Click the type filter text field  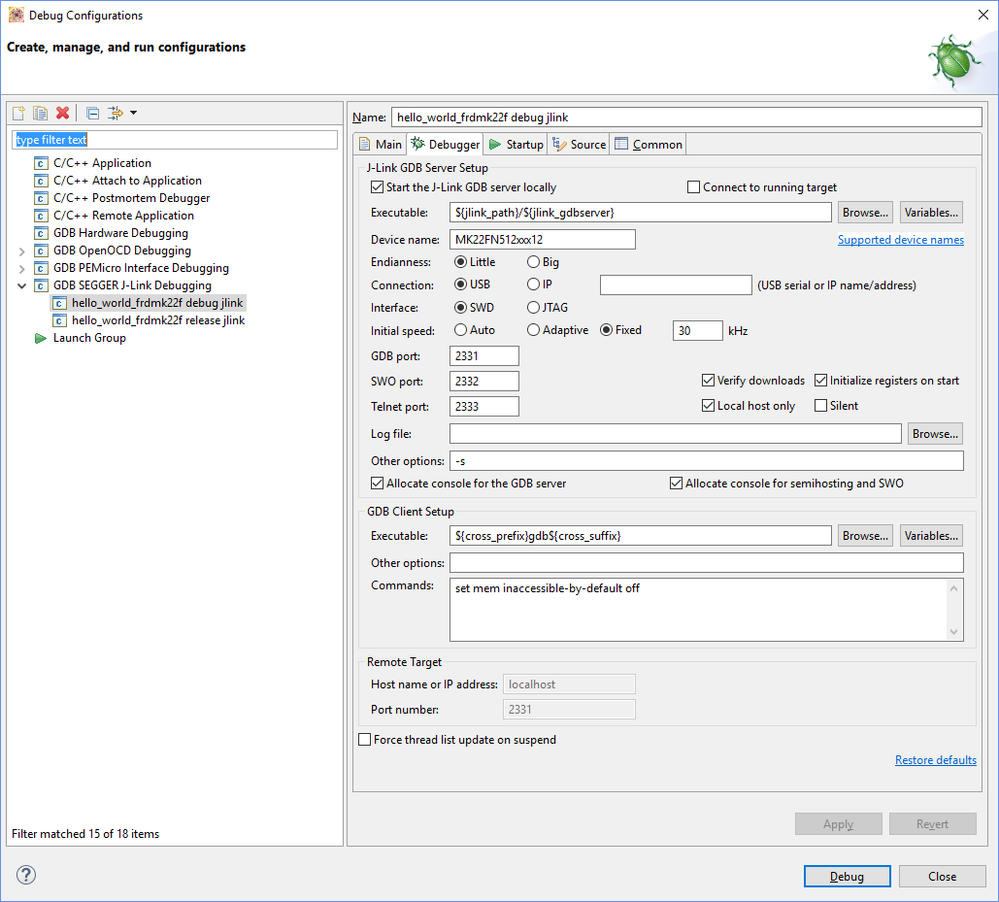click(175, 140)
